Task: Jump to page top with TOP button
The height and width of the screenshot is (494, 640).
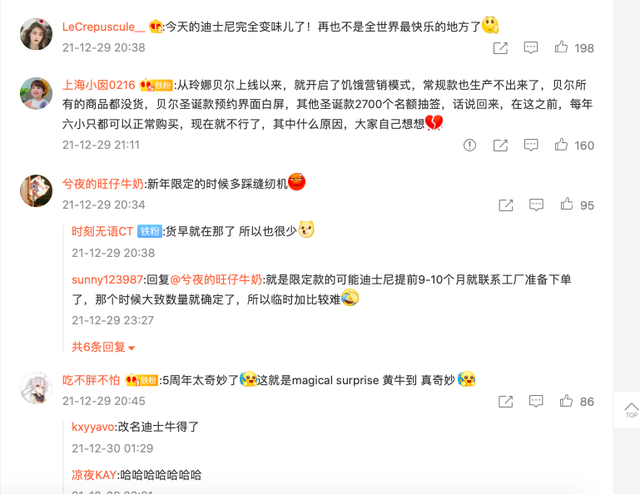Action: [631, 410]
